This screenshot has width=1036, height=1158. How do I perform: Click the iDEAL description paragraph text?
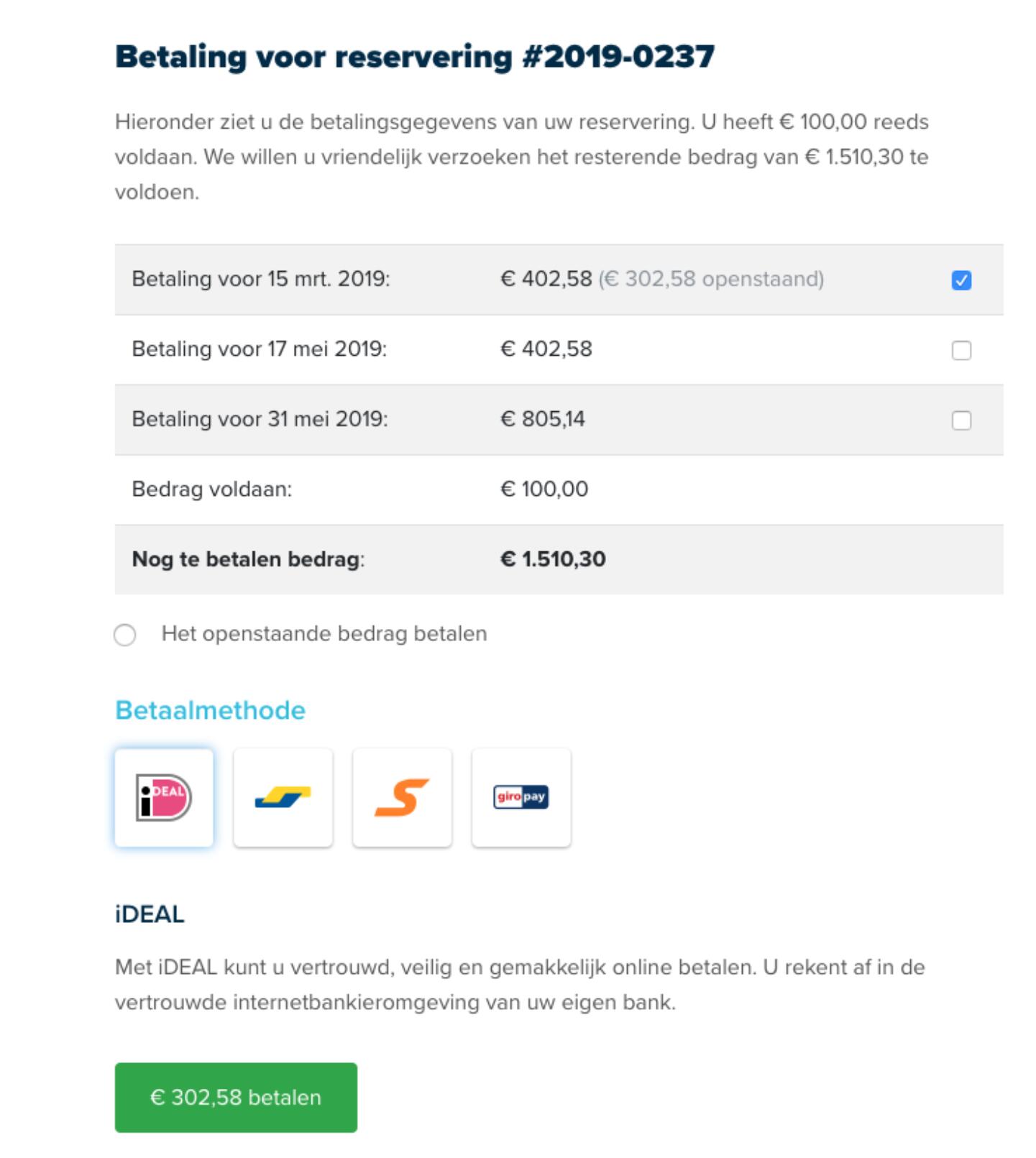click(x=519, y=984)
